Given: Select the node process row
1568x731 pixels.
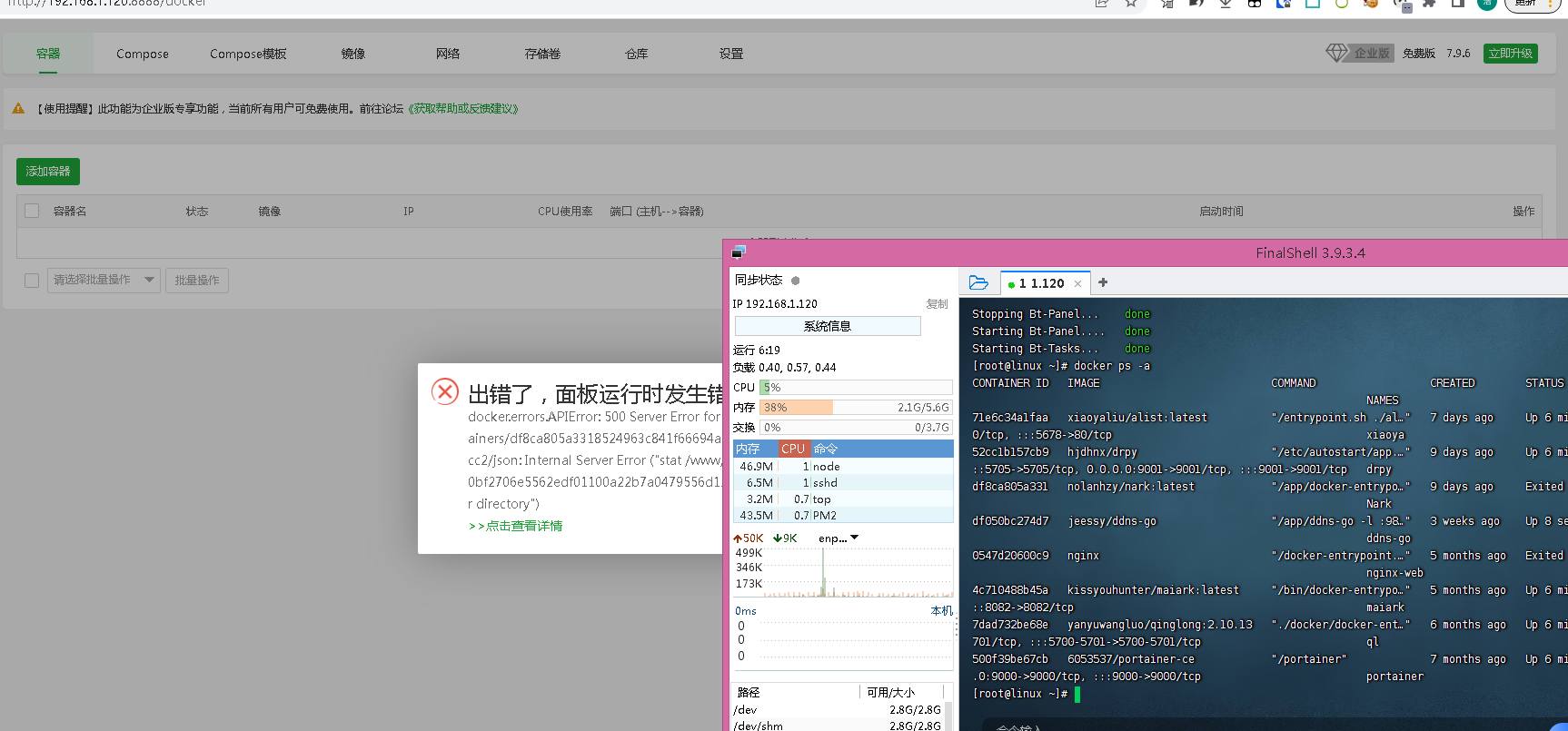Looking at the screenshot, I should 843,466.
